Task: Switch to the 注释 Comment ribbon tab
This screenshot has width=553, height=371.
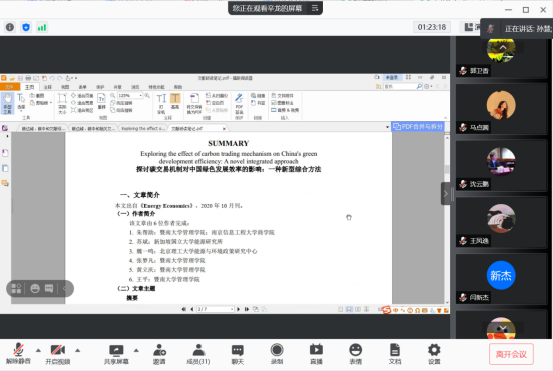Action: 47,87
